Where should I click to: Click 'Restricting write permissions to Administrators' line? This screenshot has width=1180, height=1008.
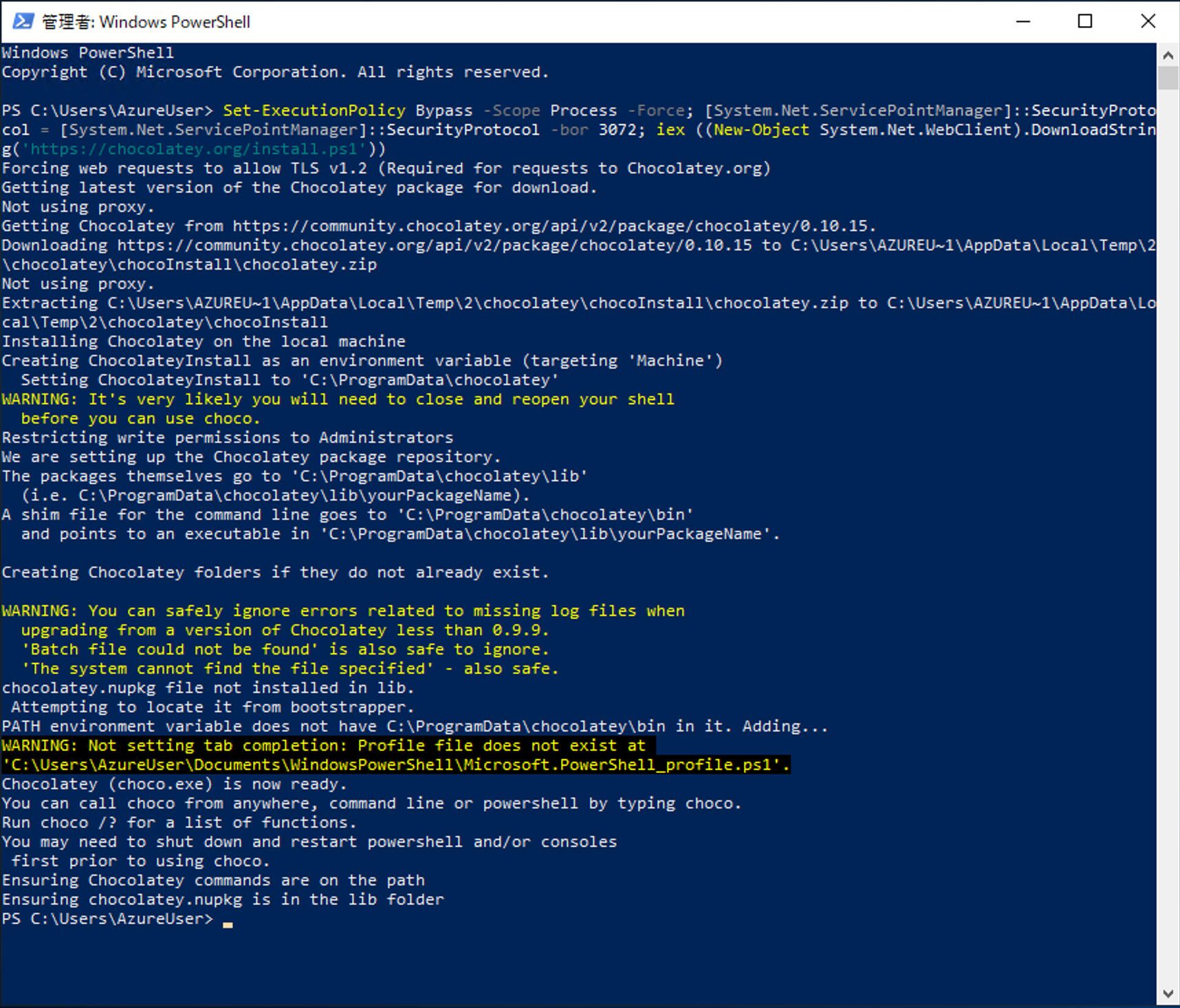(x=228, y=438)
